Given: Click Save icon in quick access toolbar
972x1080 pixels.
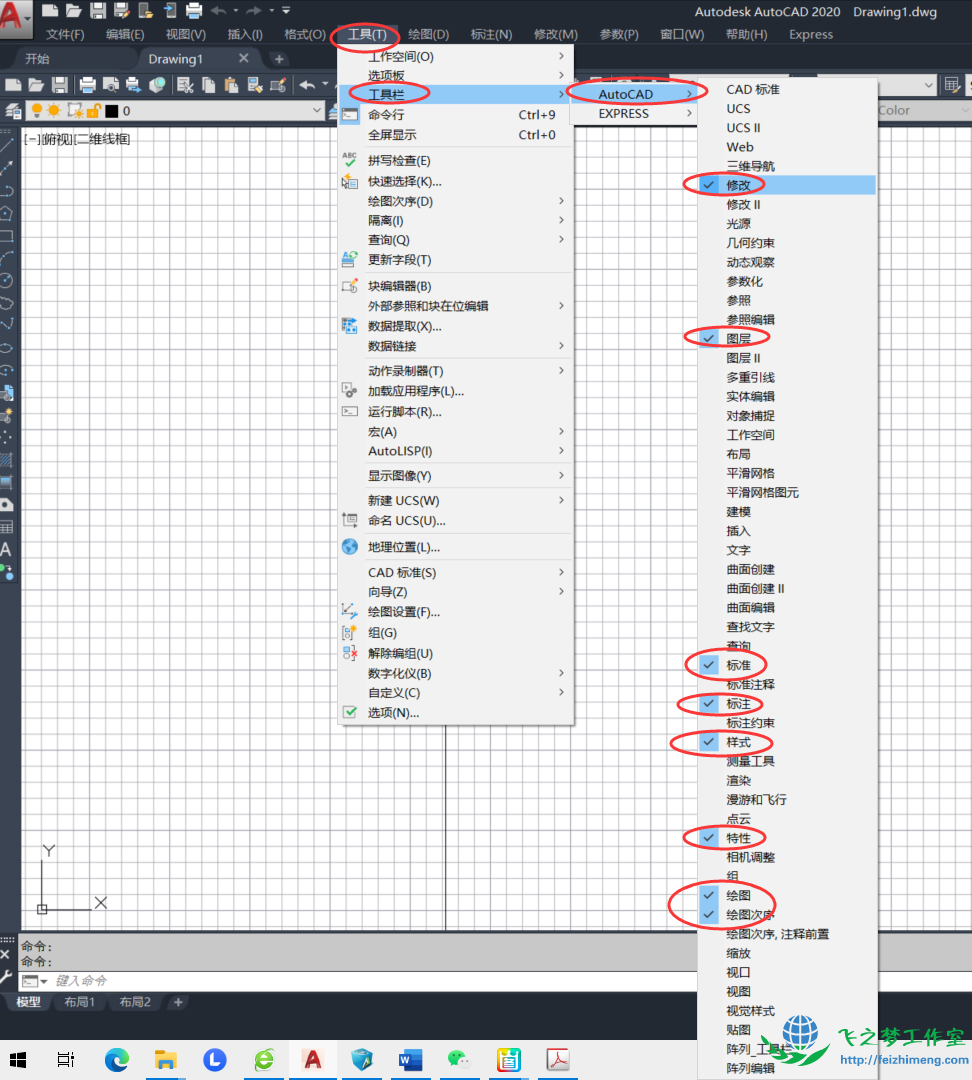Looking at the screenshot, I should (98, 10).
